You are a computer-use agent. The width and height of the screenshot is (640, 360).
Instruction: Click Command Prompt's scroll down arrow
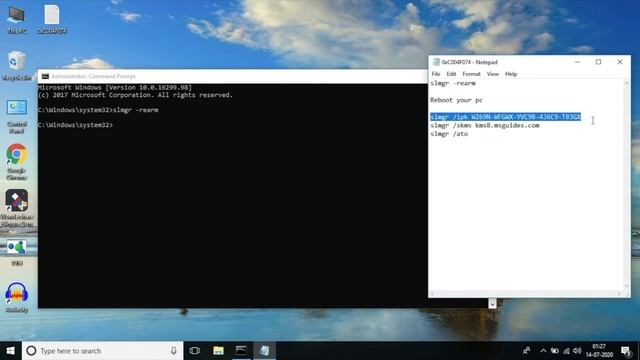492,304
